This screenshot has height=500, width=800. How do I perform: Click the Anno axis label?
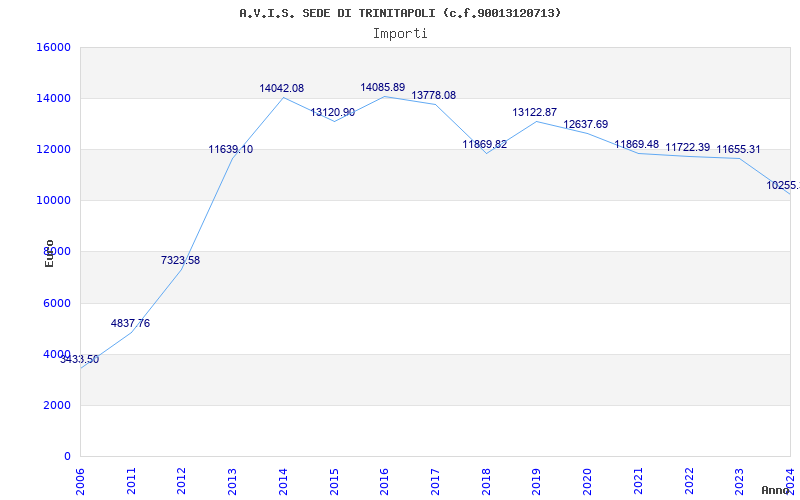(775, 490)
